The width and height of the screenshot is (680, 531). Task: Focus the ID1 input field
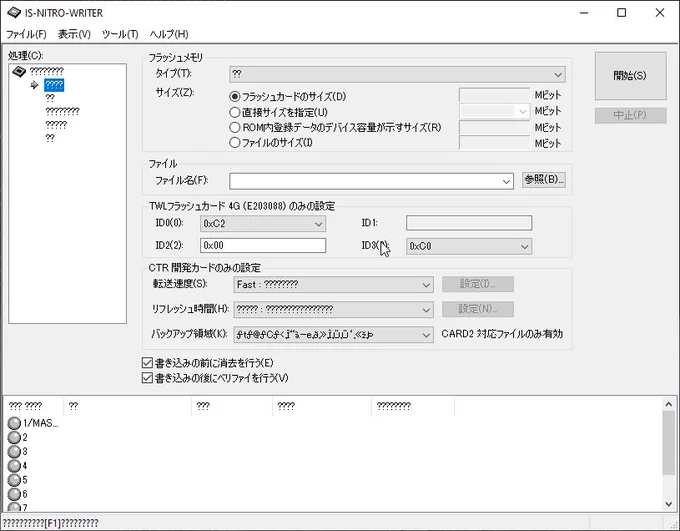(469, 223)
